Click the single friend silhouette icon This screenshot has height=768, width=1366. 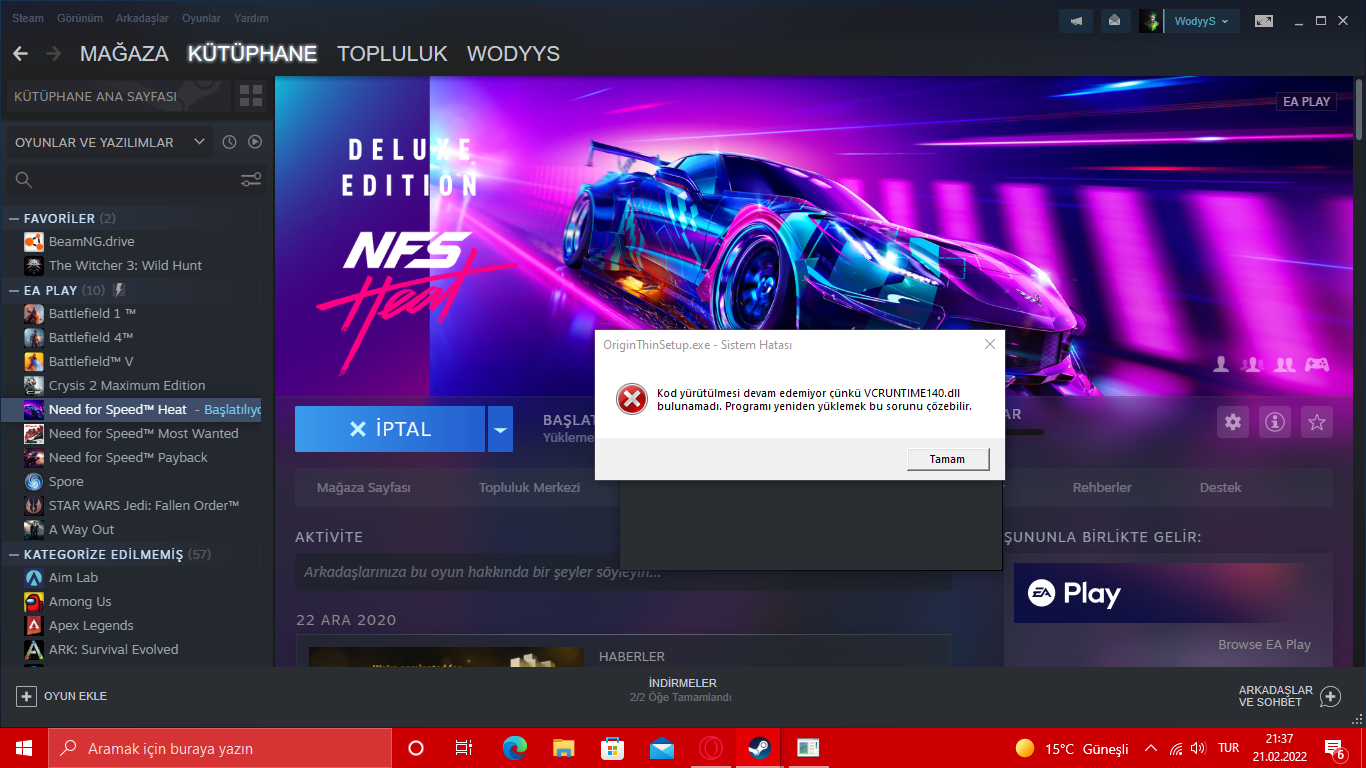click(1220, 364)
